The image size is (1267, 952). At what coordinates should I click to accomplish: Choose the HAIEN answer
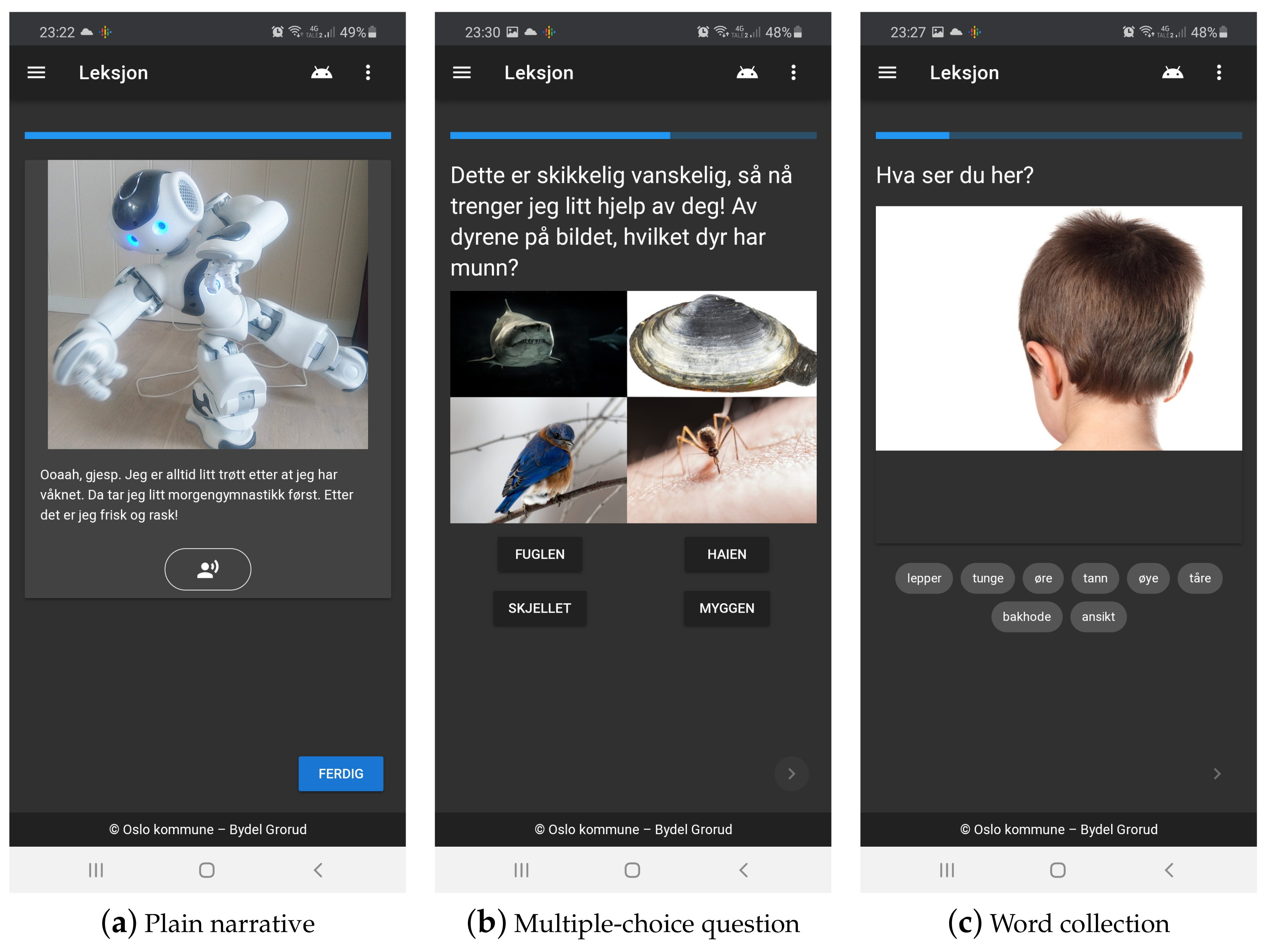[x=726, y=554]
